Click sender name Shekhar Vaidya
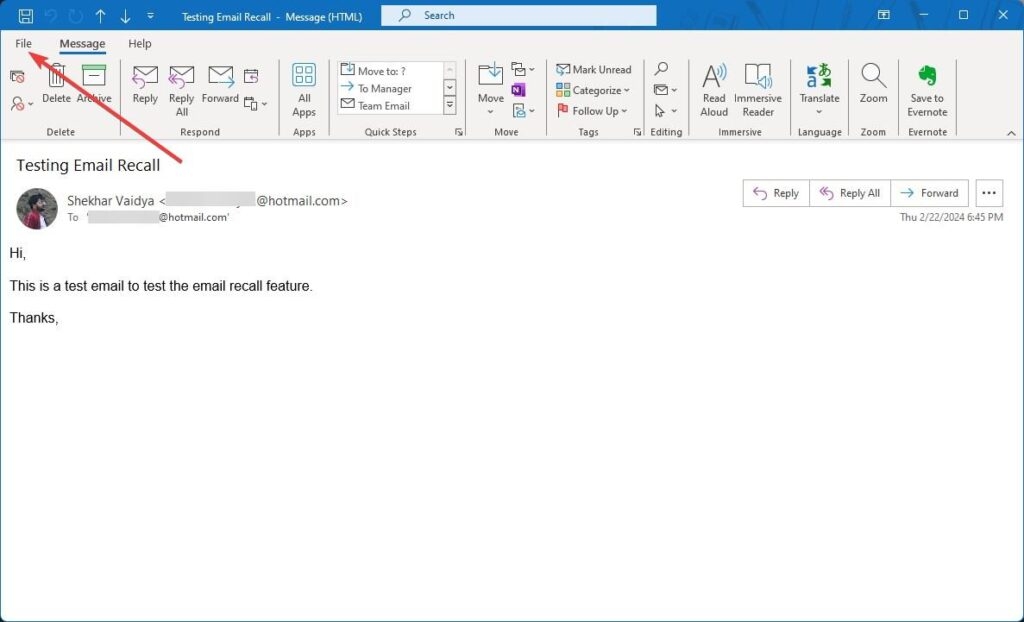1024x622 pixels. [111, 201]
